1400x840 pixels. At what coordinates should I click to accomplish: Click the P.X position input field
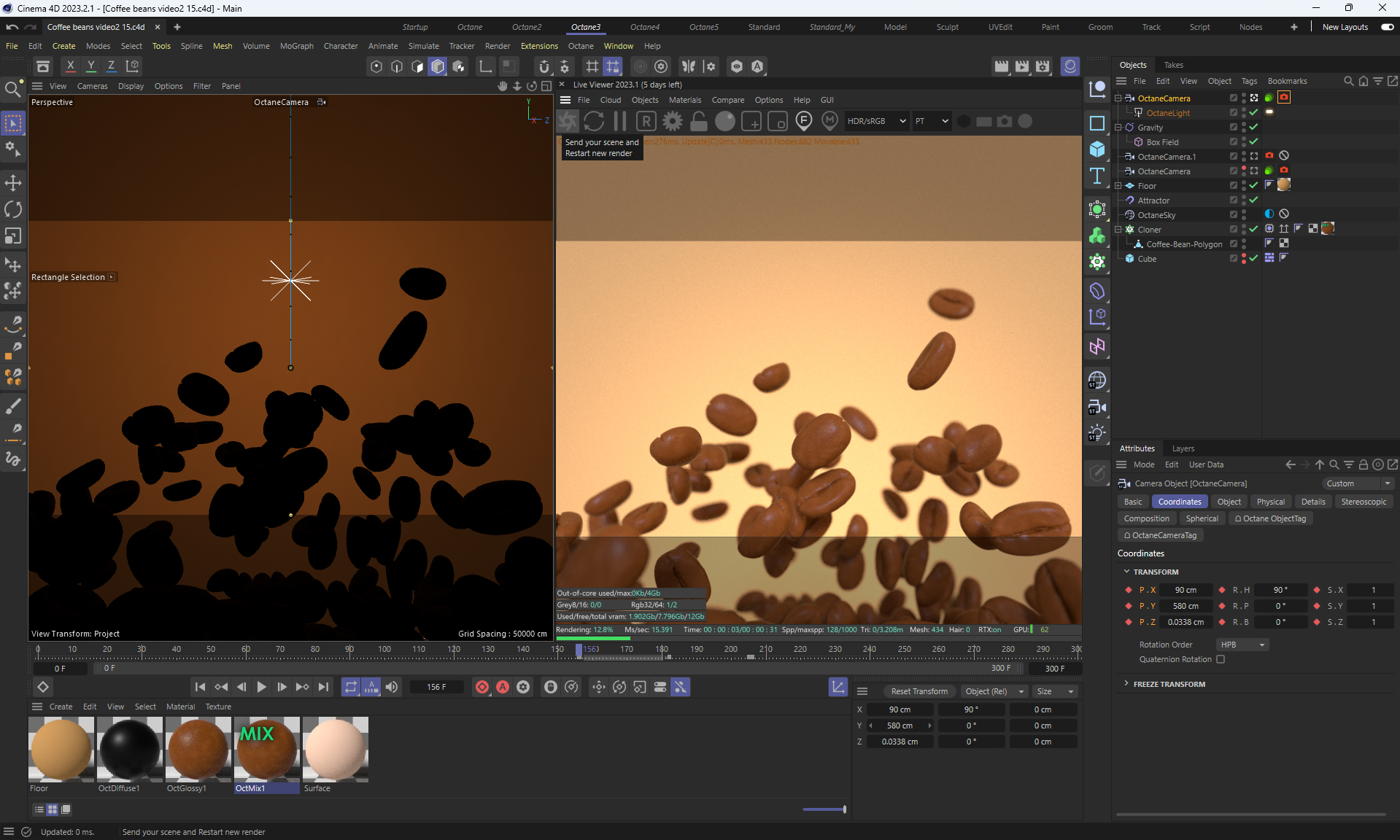(x=1186, y=590)
